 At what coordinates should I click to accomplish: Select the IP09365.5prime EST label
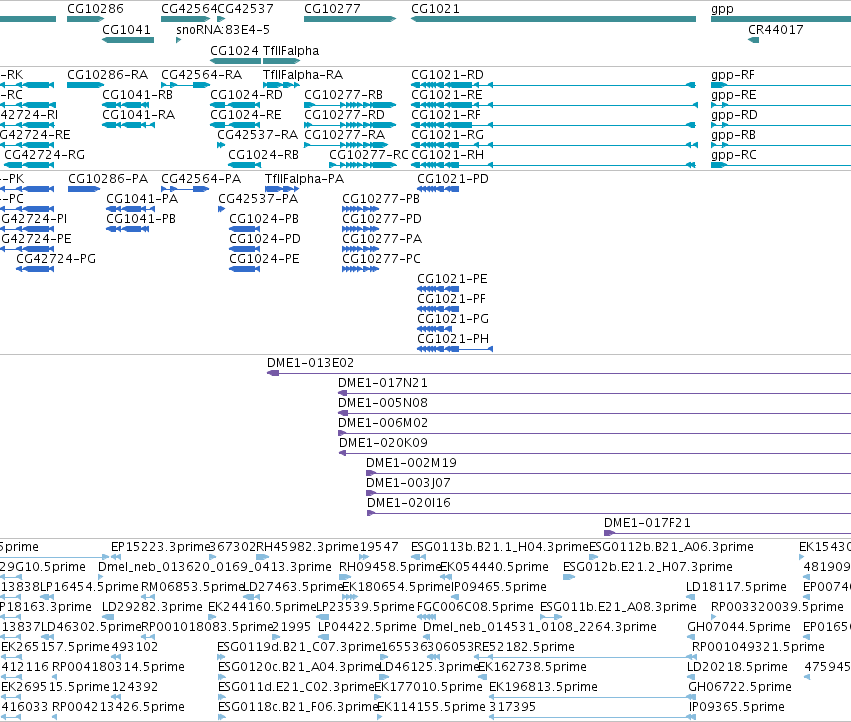click(736, 707)
